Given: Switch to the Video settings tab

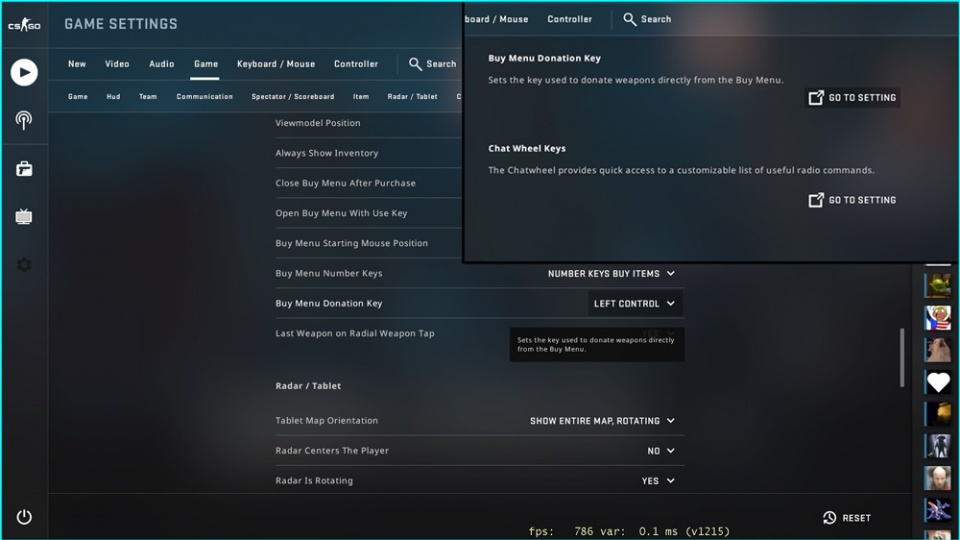Looking at the screenshot, I should click(117, 64).
